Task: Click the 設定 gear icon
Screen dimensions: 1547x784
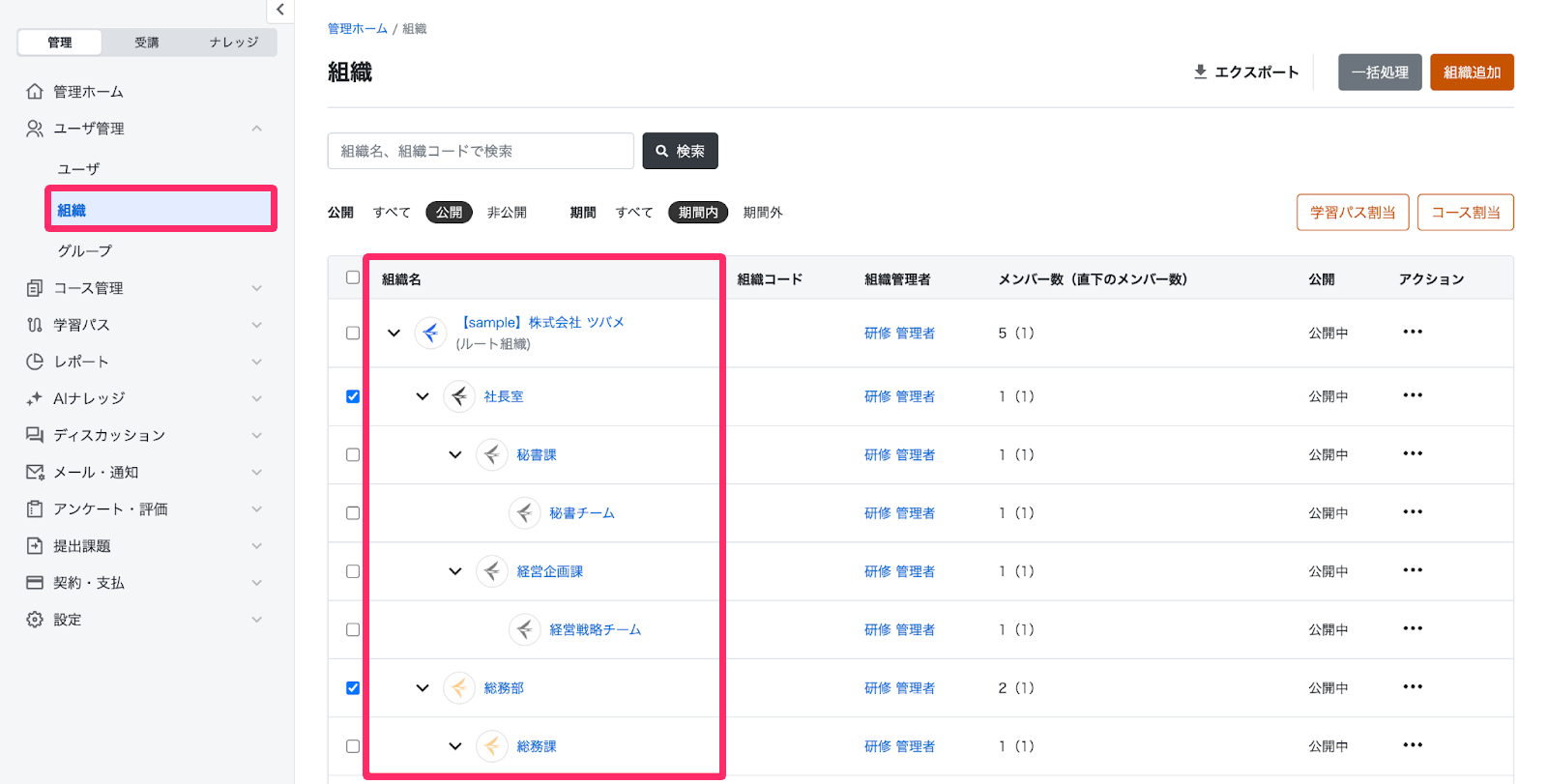Action: tap(35, 620)
